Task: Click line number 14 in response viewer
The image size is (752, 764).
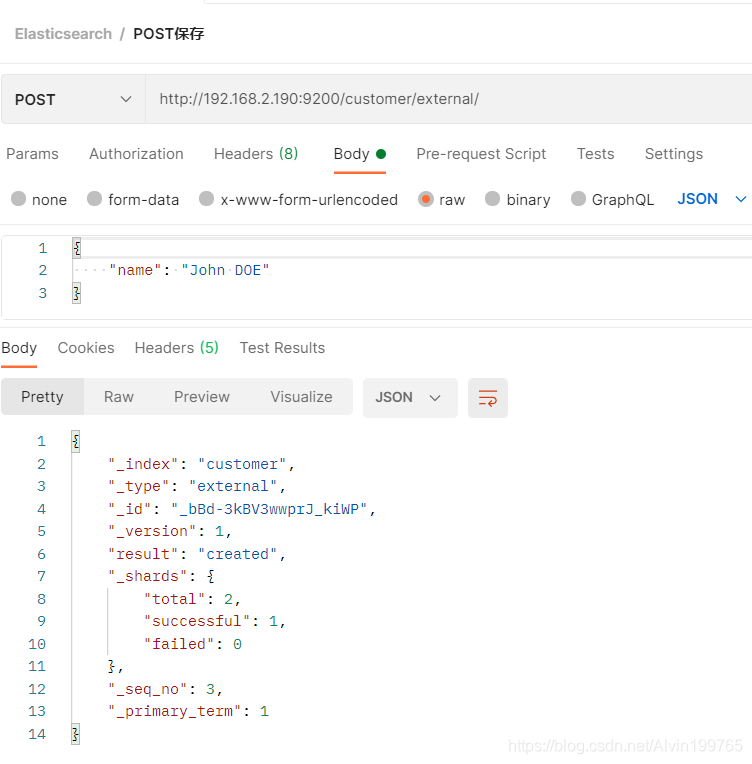Action: pyautogui.click(x=37, y=734)
